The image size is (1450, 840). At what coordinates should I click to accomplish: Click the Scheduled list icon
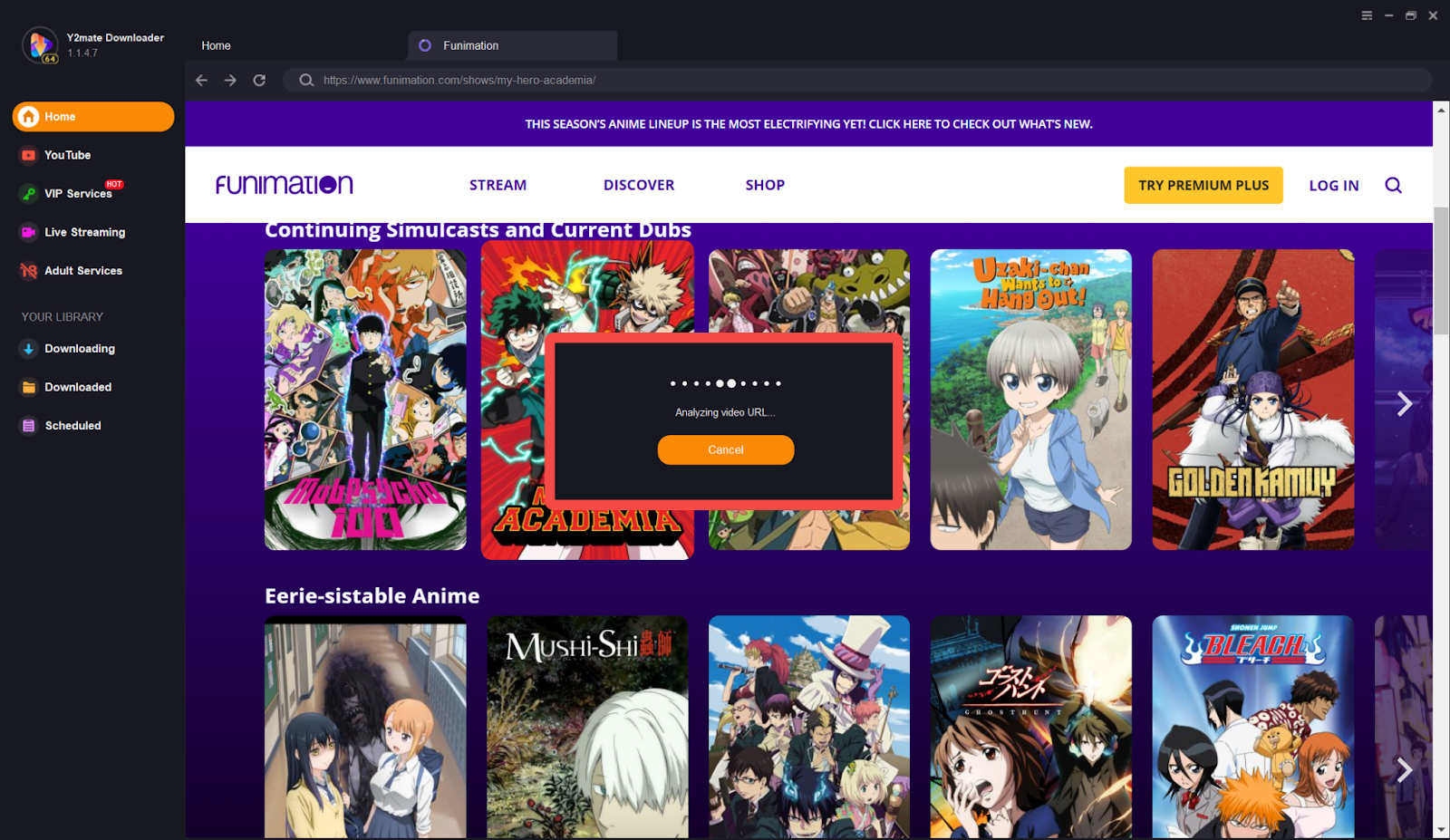29,426
